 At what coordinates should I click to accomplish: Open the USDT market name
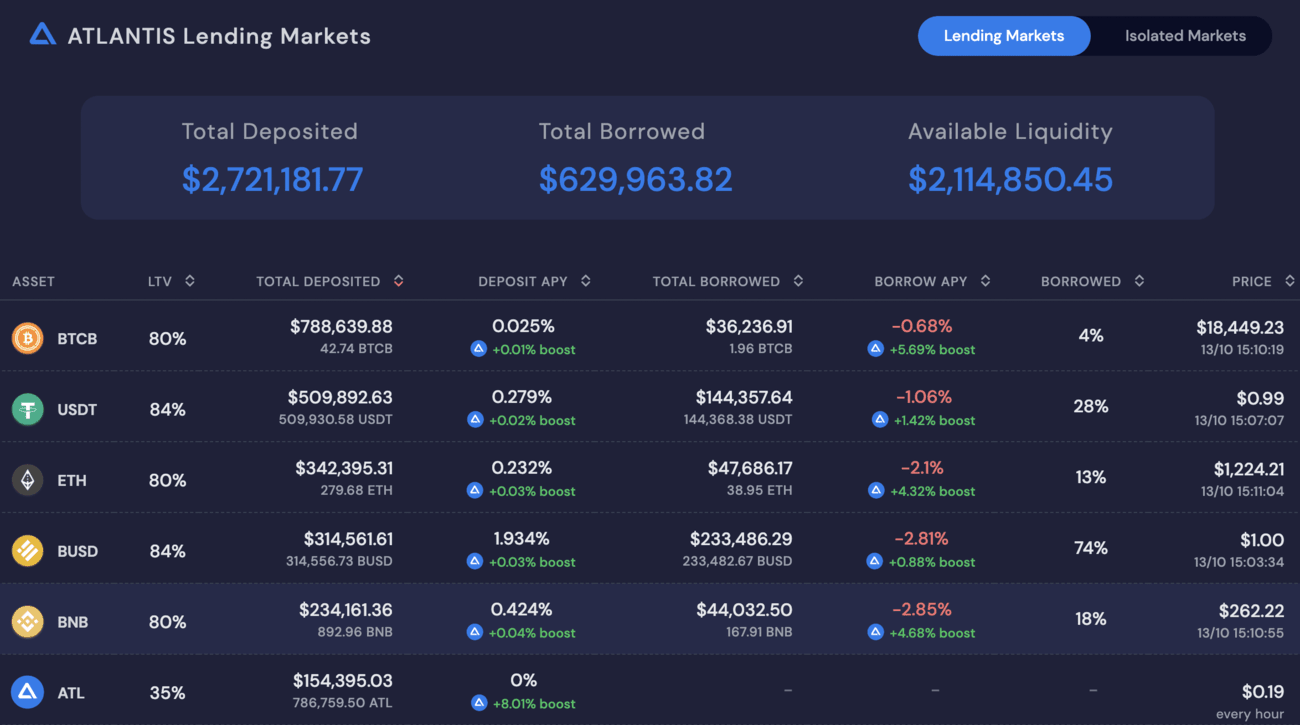tap(77, 410)
